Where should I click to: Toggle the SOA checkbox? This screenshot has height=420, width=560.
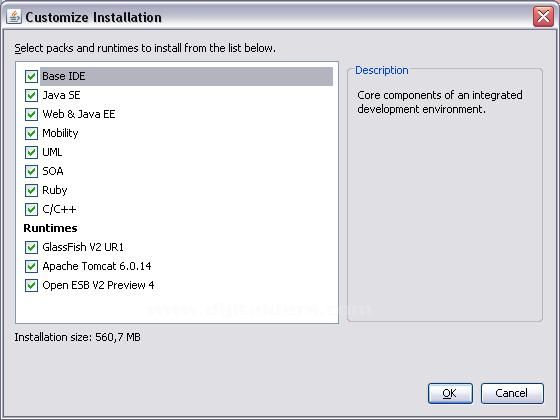click(31, 171)
